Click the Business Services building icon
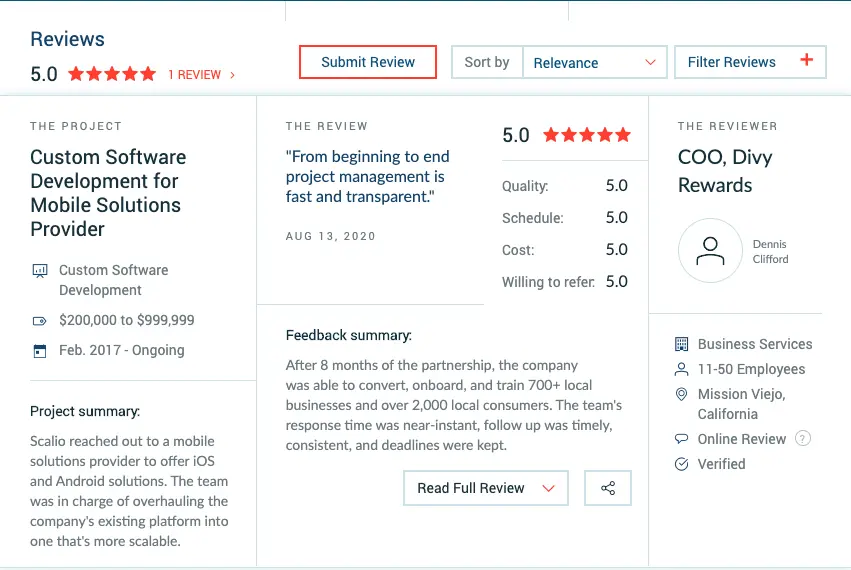Viewport: 851px width, 570px height. coord(682,344)
